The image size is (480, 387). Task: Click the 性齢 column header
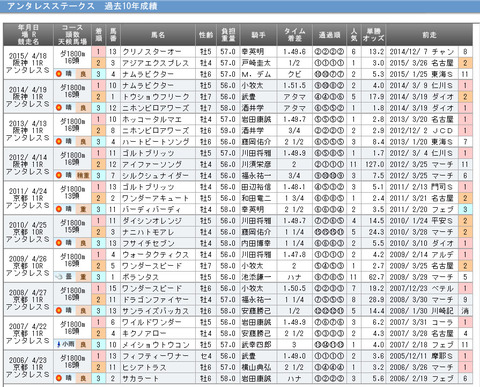click(206, 35)
